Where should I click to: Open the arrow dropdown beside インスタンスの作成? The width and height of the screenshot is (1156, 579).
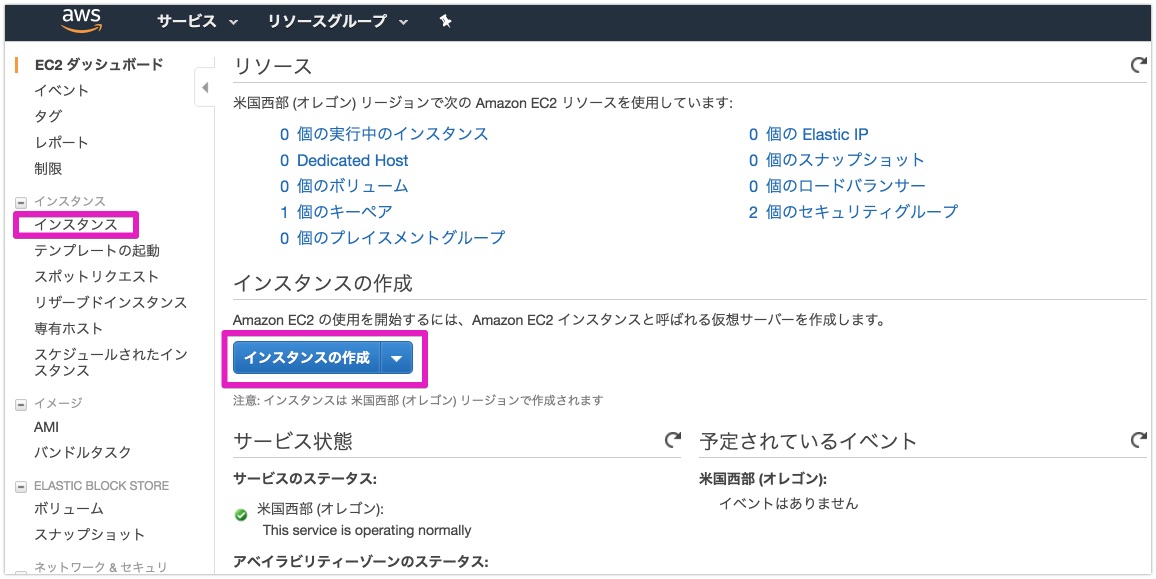tap(397, 358)
